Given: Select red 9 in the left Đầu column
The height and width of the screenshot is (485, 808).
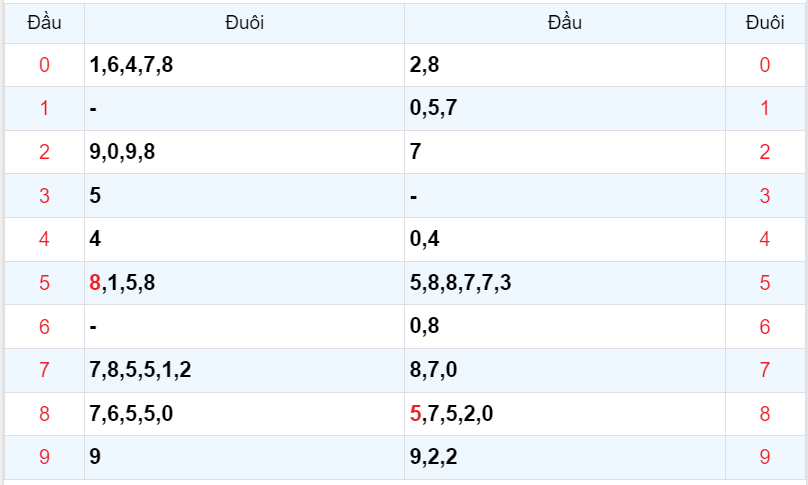Looking at the screenshot, I should tap(44, 457).
